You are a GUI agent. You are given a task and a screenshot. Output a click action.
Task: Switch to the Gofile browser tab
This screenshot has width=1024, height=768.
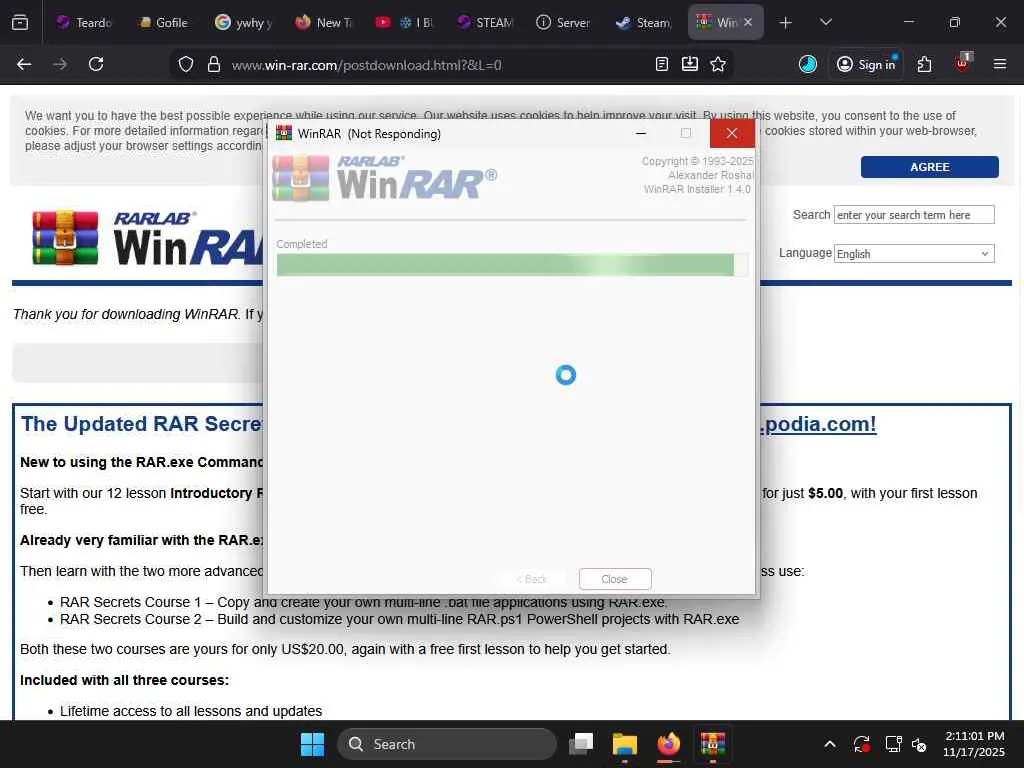163,22
